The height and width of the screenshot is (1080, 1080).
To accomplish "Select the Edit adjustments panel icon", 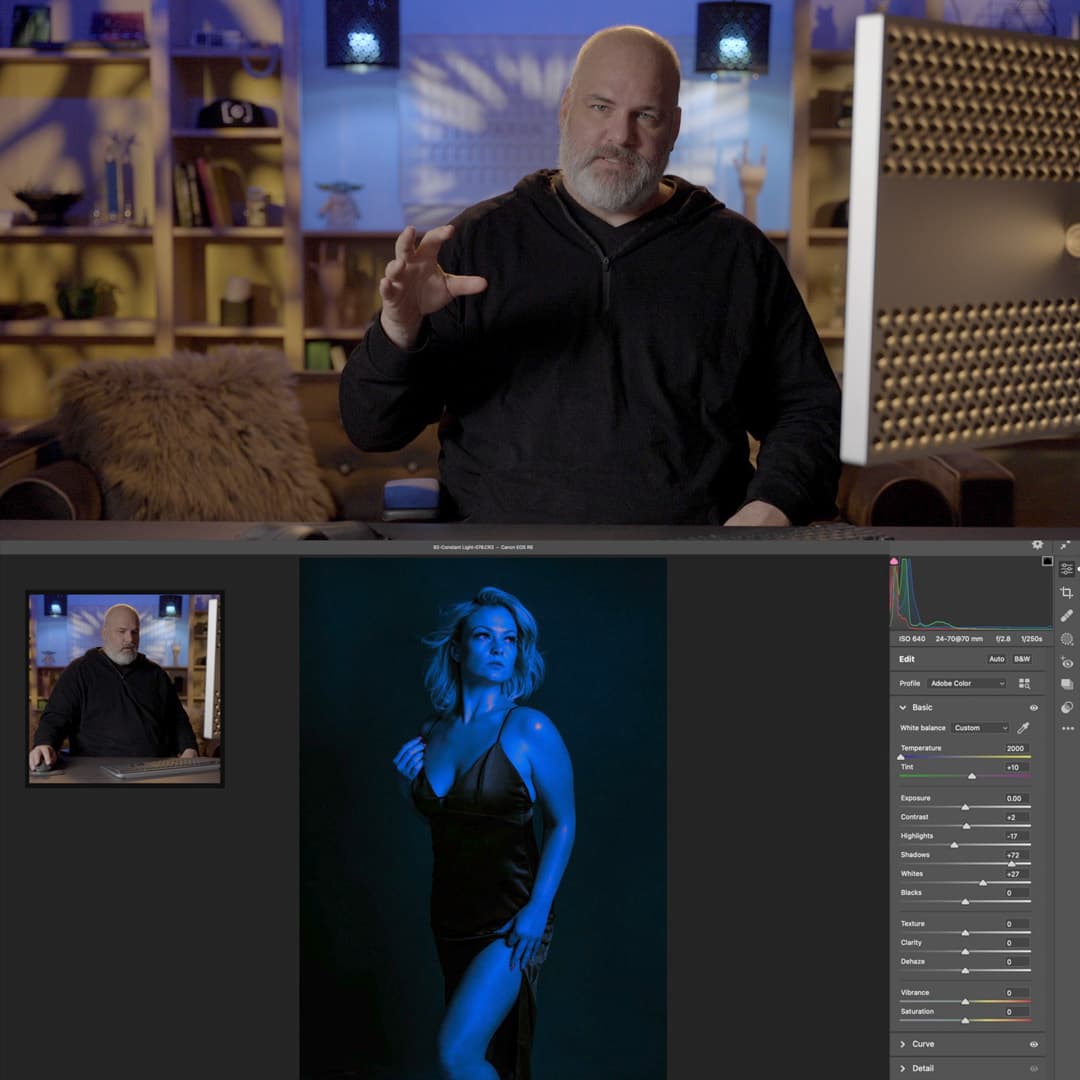I will click(x=1067, y=569).
